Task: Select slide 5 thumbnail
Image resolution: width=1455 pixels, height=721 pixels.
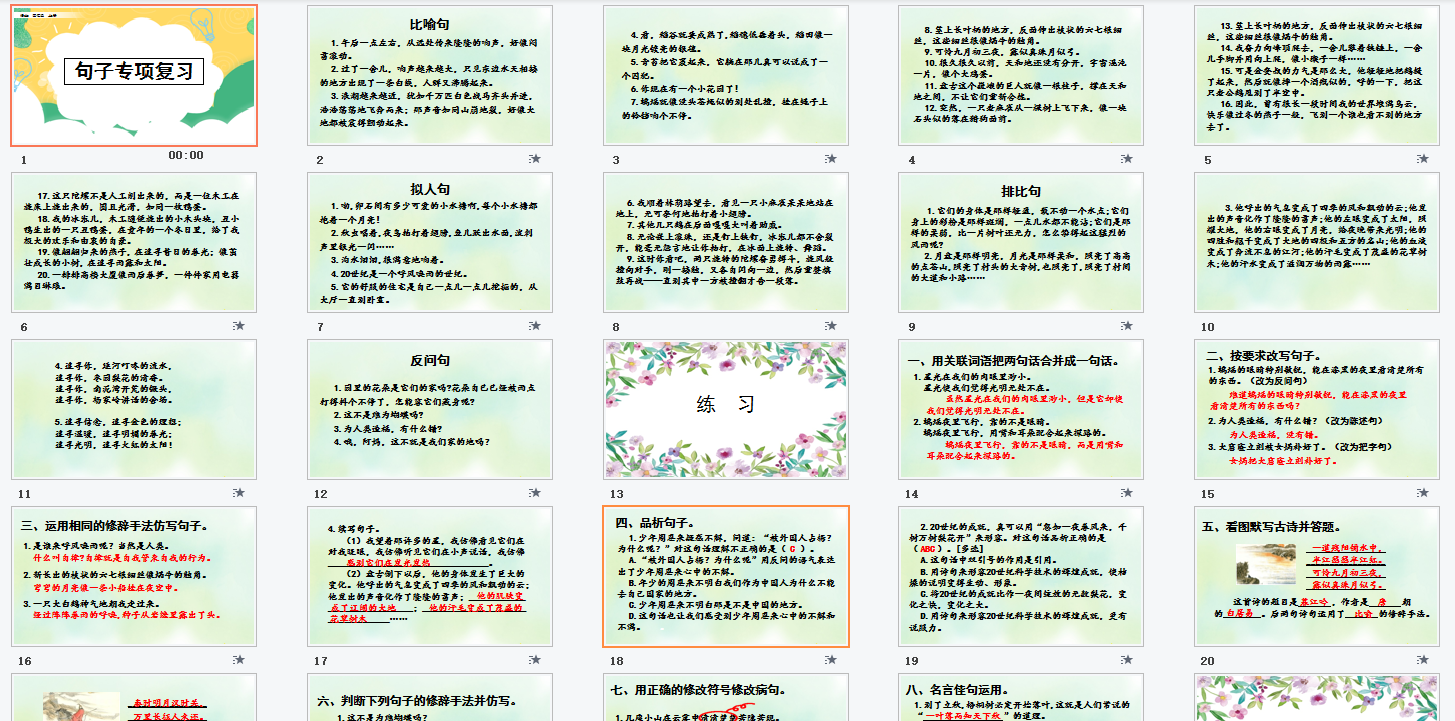Action: [x=1318, y=75]
